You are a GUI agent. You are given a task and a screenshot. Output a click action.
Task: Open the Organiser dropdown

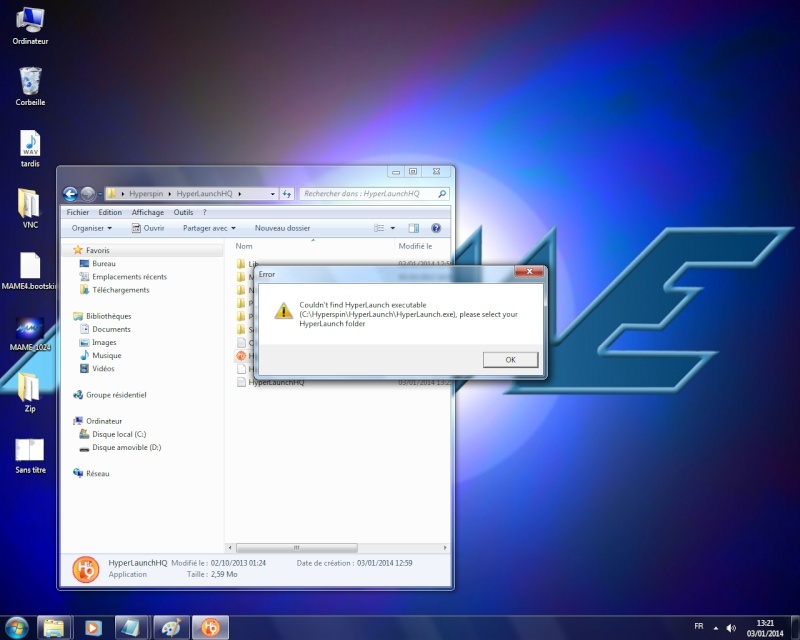(x=92, y=228)
